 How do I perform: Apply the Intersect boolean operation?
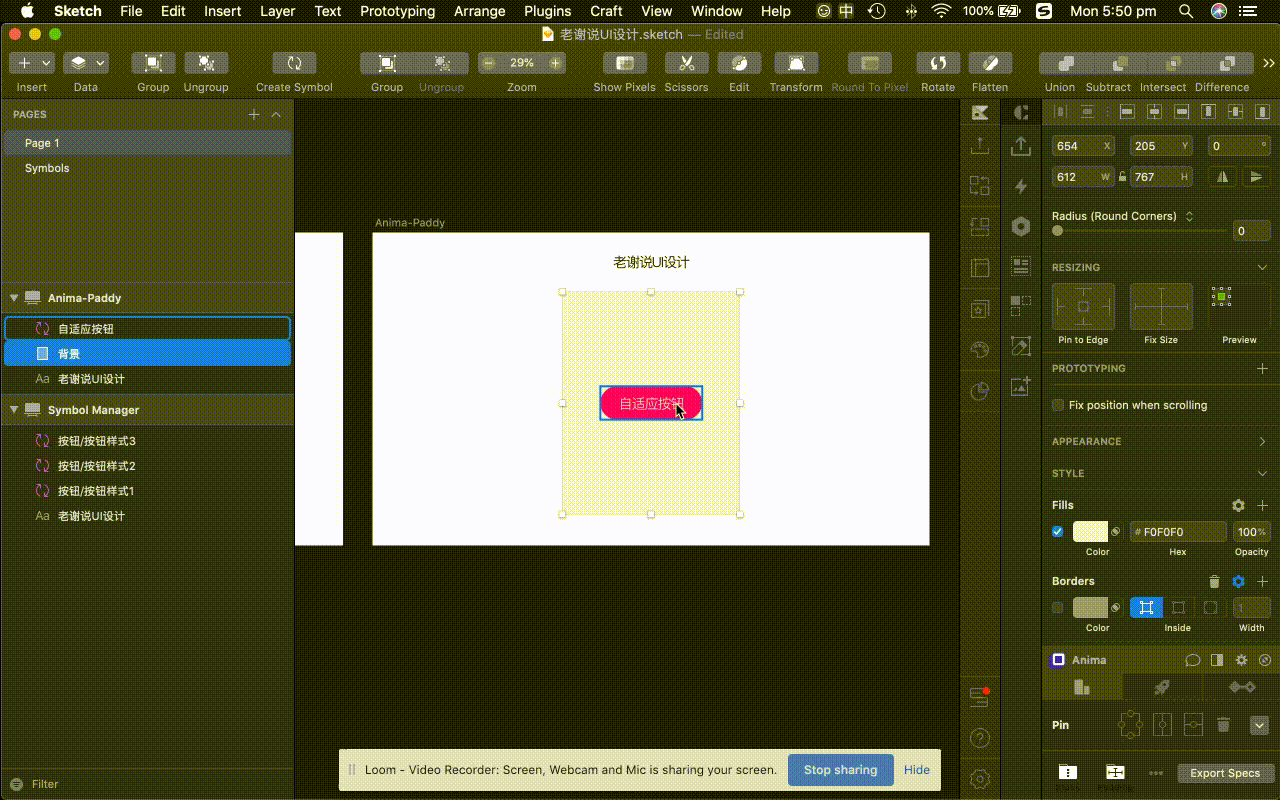pyautogui.click(x=1174, y=63)
